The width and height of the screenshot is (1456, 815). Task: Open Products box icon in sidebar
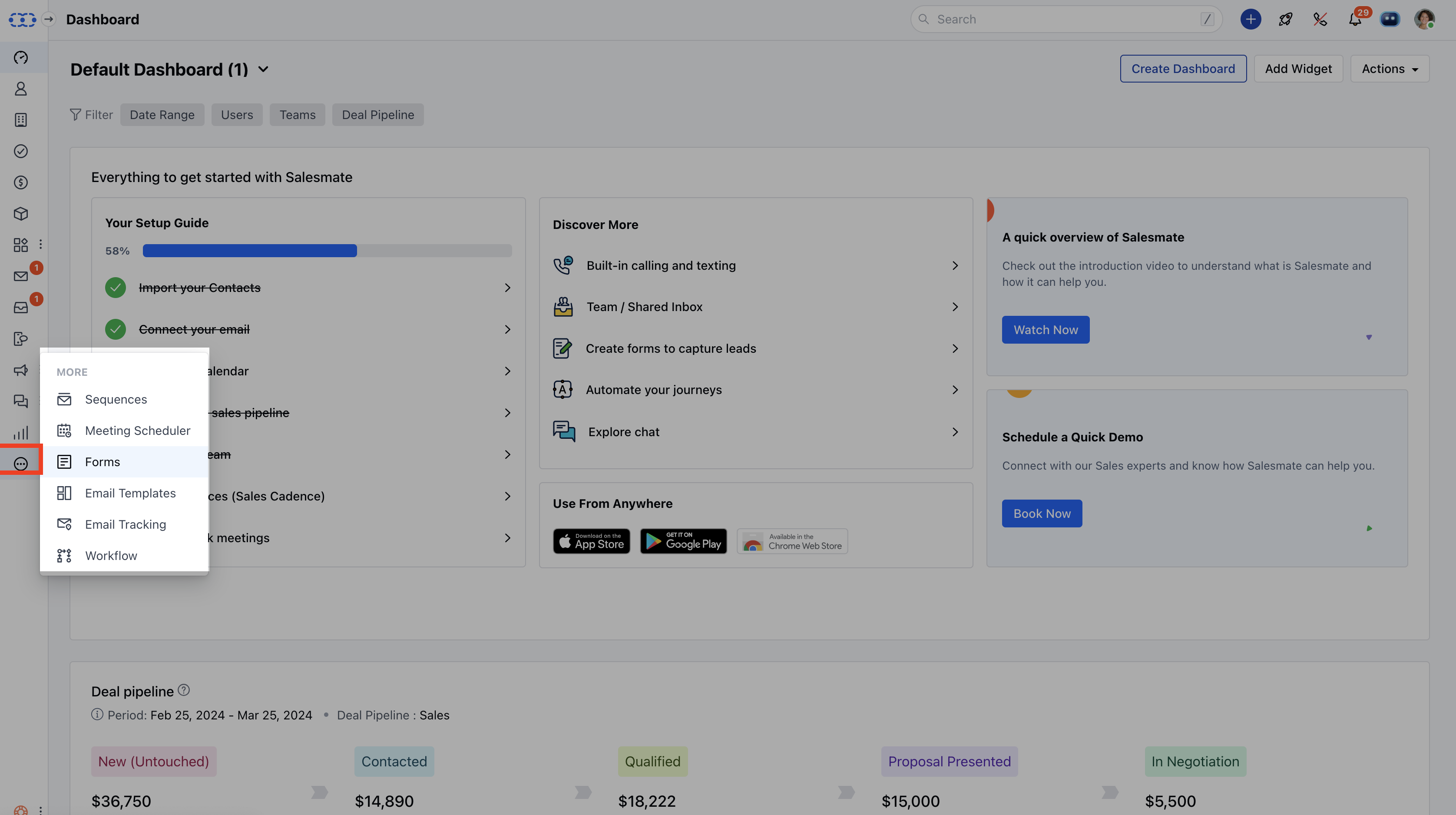21,214
